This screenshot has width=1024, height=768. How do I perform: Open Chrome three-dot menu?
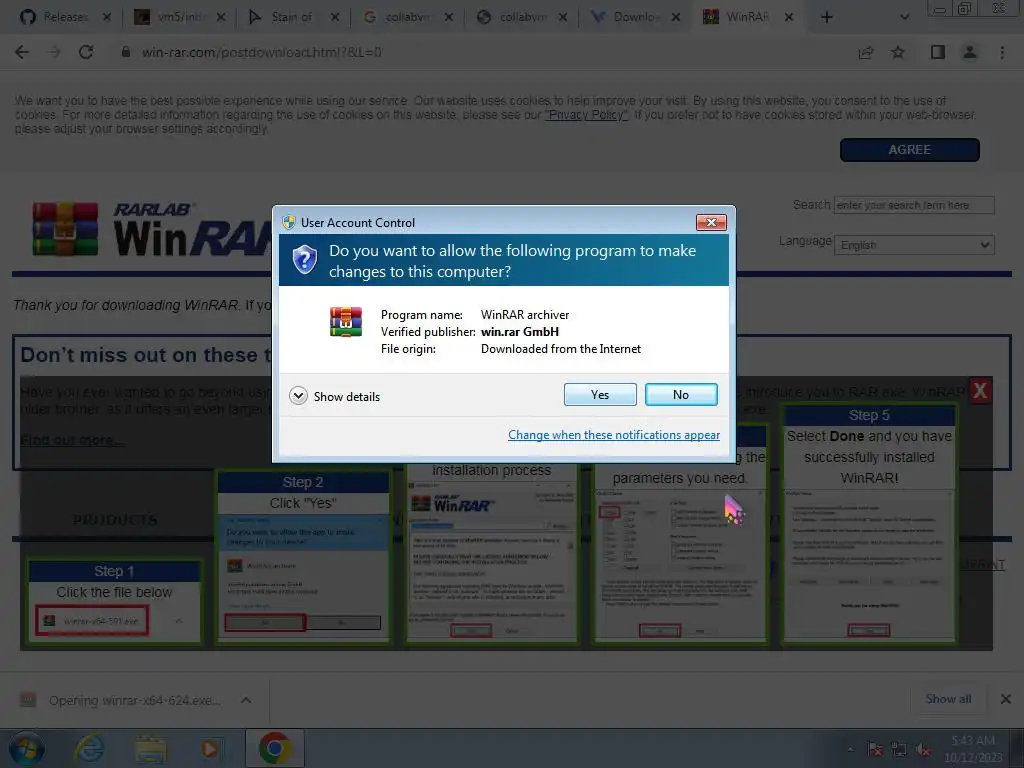tap(1002, 52)
